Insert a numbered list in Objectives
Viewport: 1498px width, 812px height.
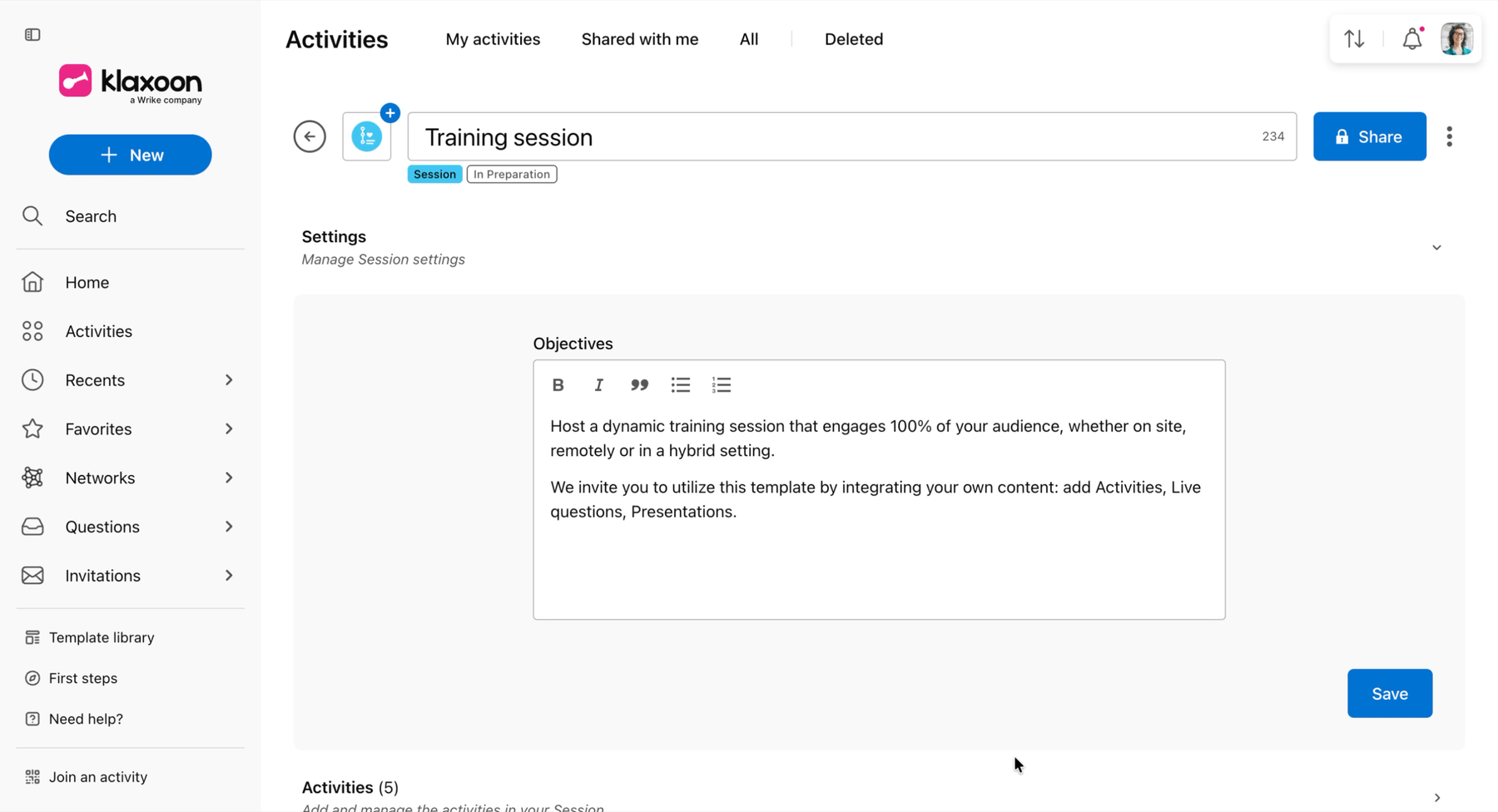(x=722, y=385)
